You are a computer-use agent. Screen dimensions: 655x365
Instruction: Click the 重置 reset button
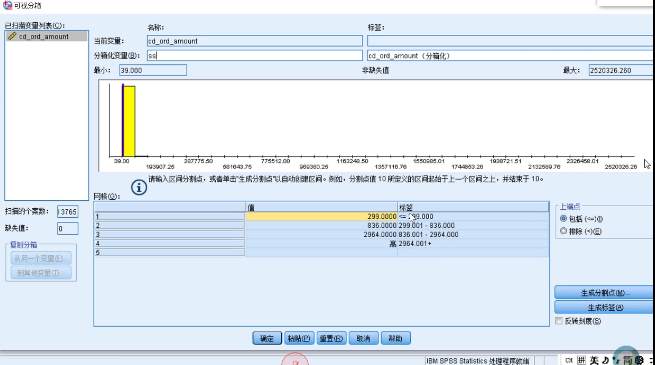[x=331, y=338]
